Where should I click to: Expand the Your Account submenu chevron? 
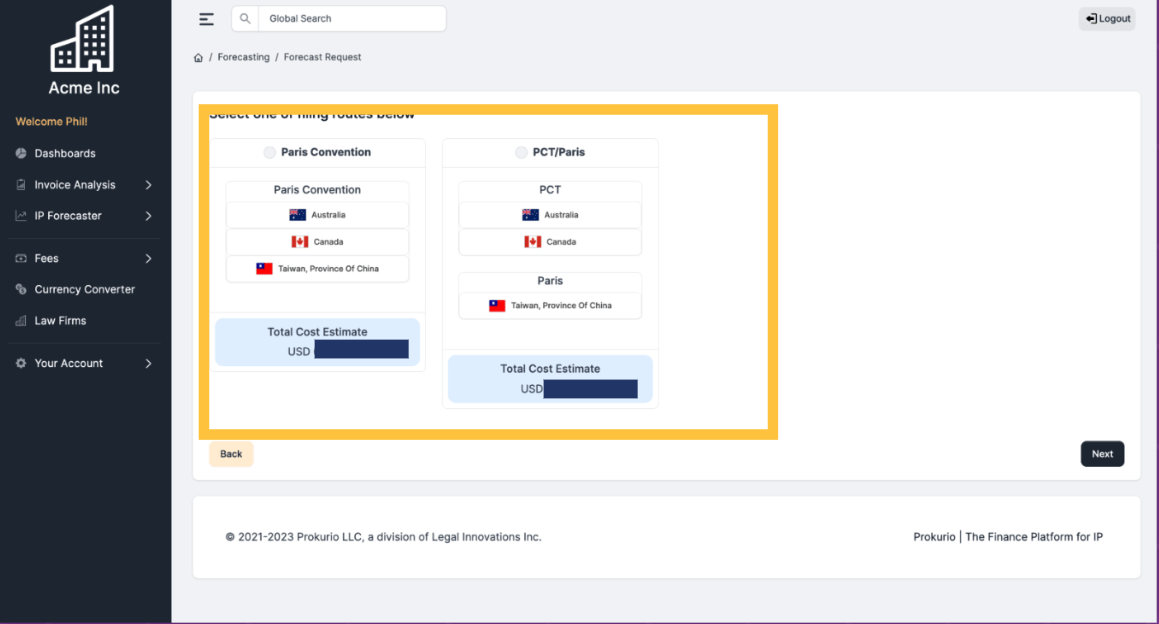(x=149, y=363)
